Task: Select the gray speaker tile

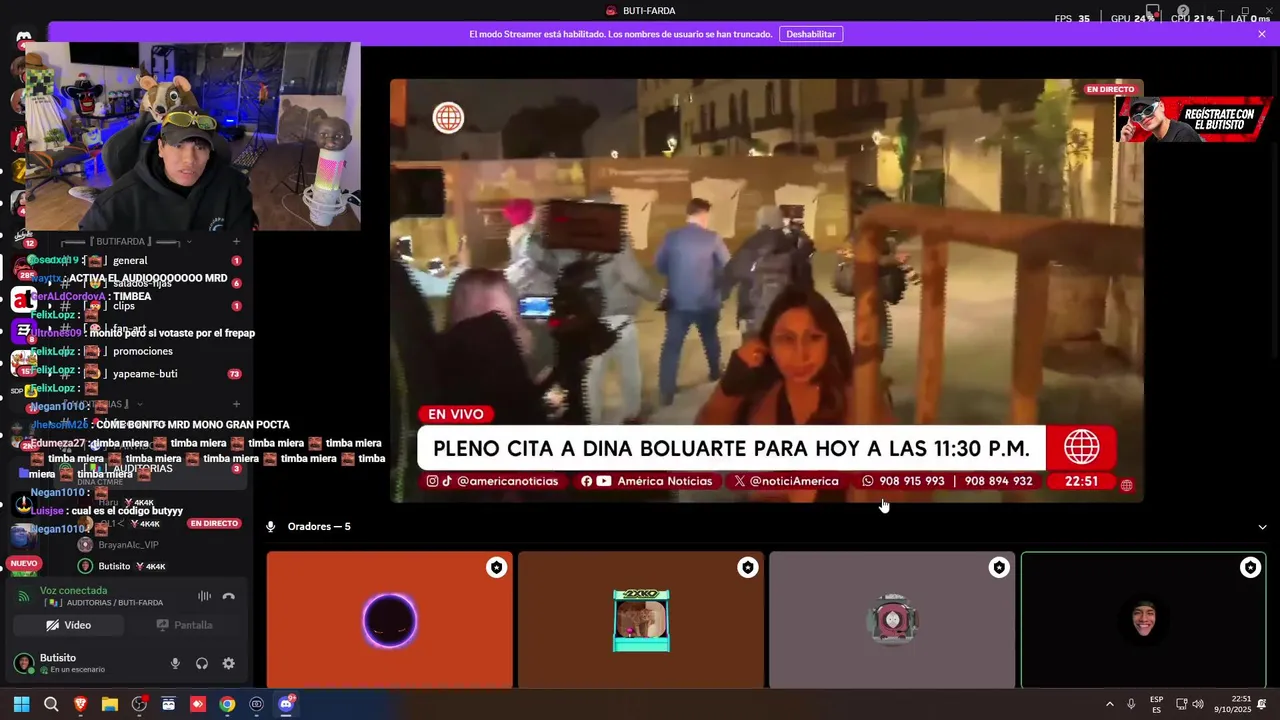Action: click(892, 621)
